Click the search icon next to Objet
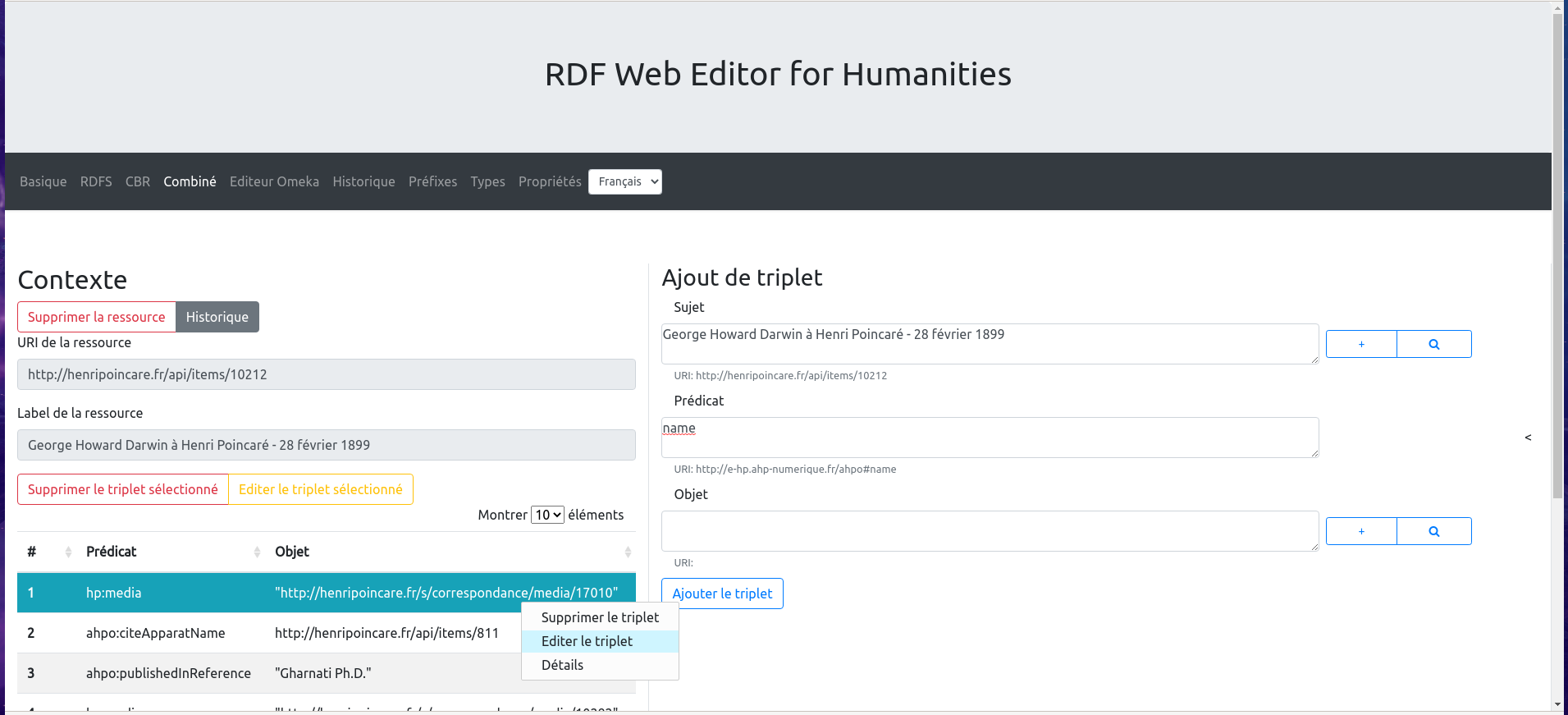 coord(1433,531)
